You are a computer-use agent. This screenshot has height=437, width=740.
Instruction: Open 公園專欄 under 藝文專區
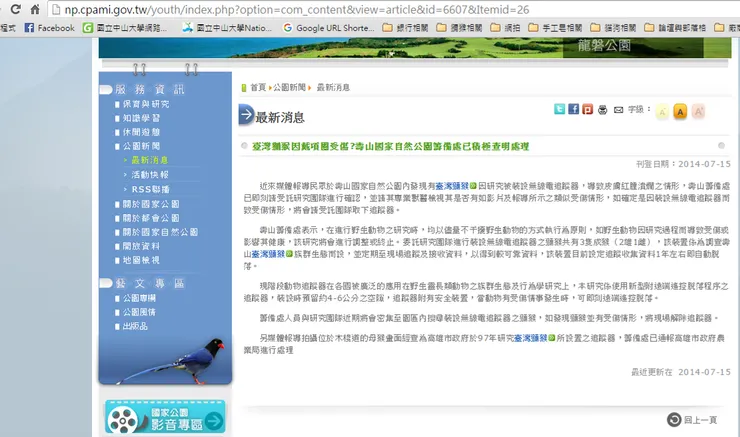tap(139, 298)
